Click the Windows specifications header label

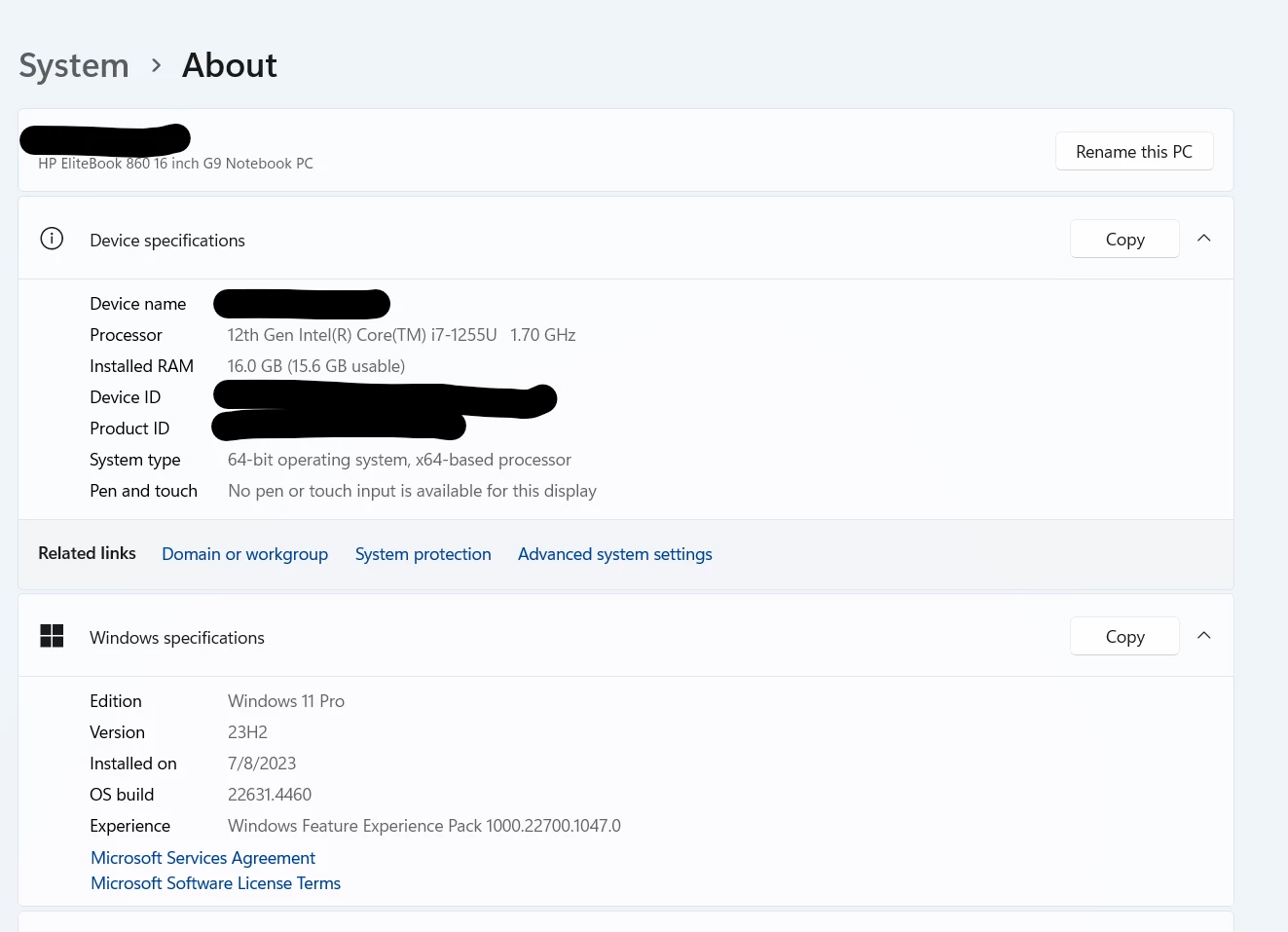(x=177, y=638)
